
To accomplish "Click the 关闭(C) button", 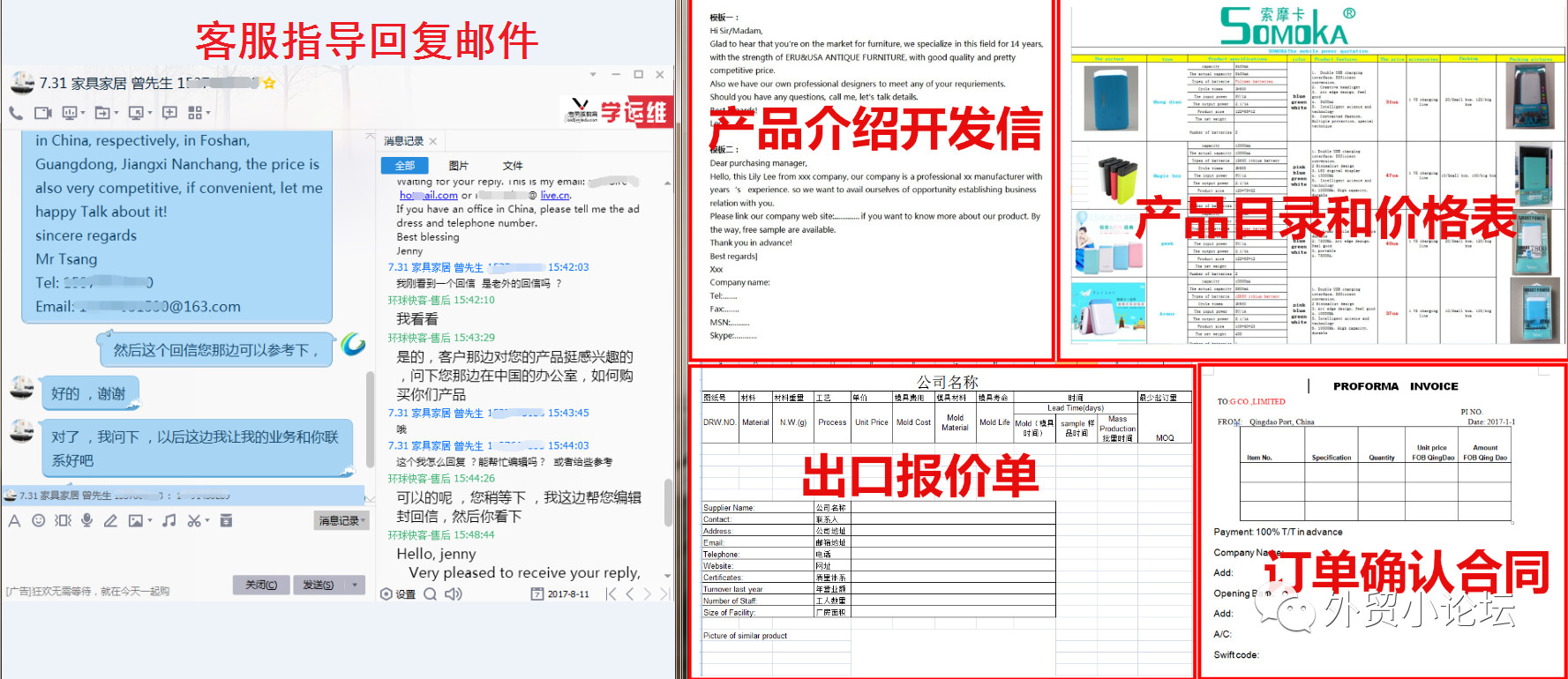I will click(x=261, y=585).
